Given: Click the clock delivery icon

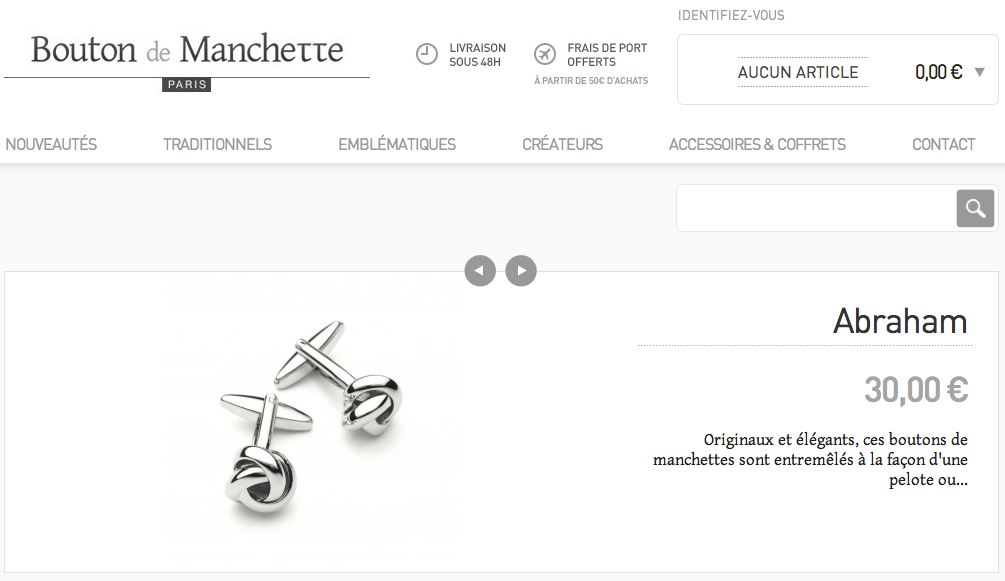Looking at the screenshot, I should pos(427,55).
